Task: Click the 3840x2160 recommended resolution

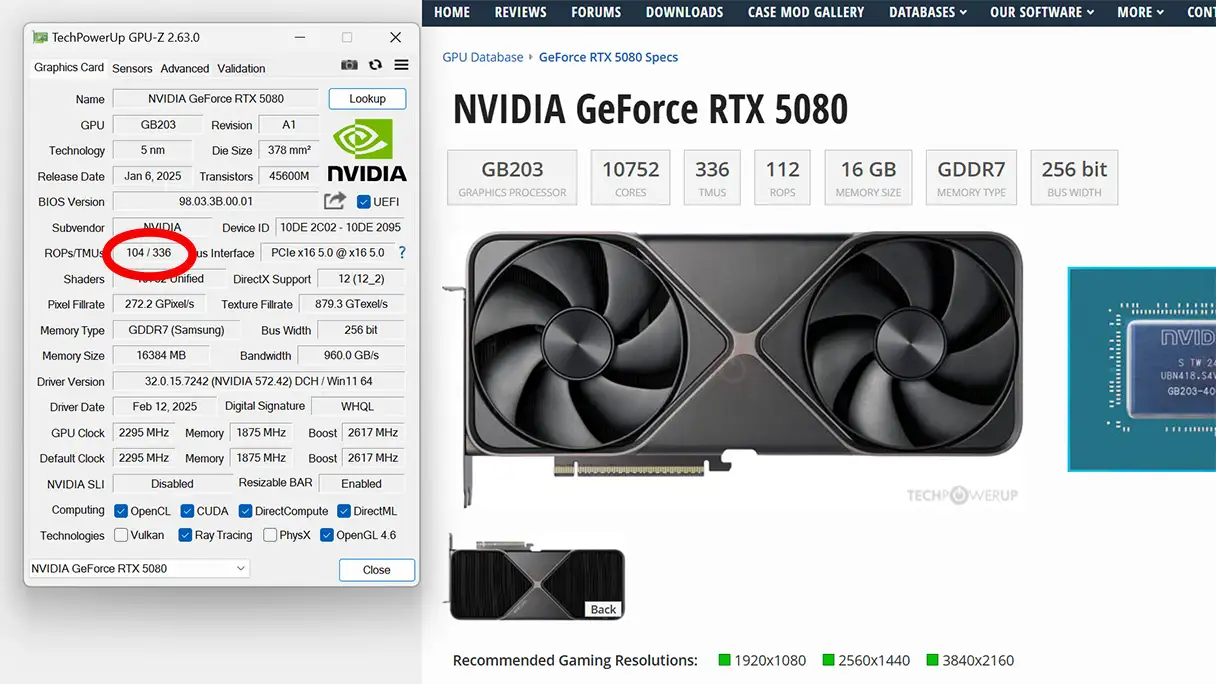Action: click(x=970, y=660)
